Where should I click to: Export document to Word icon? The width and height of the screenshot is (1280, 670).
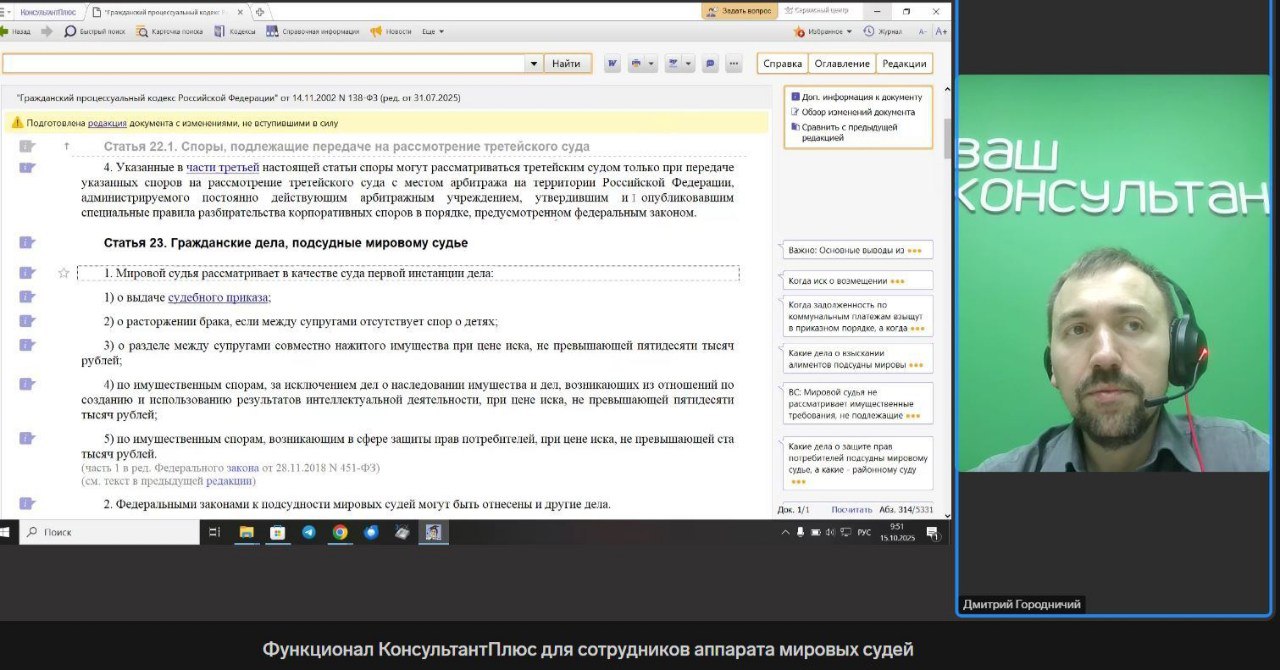pos(612,64)
